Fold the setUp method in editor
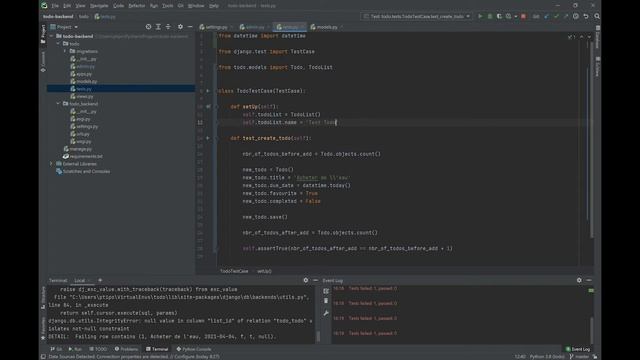The image size is (640, 360). [x=218, y=107]
